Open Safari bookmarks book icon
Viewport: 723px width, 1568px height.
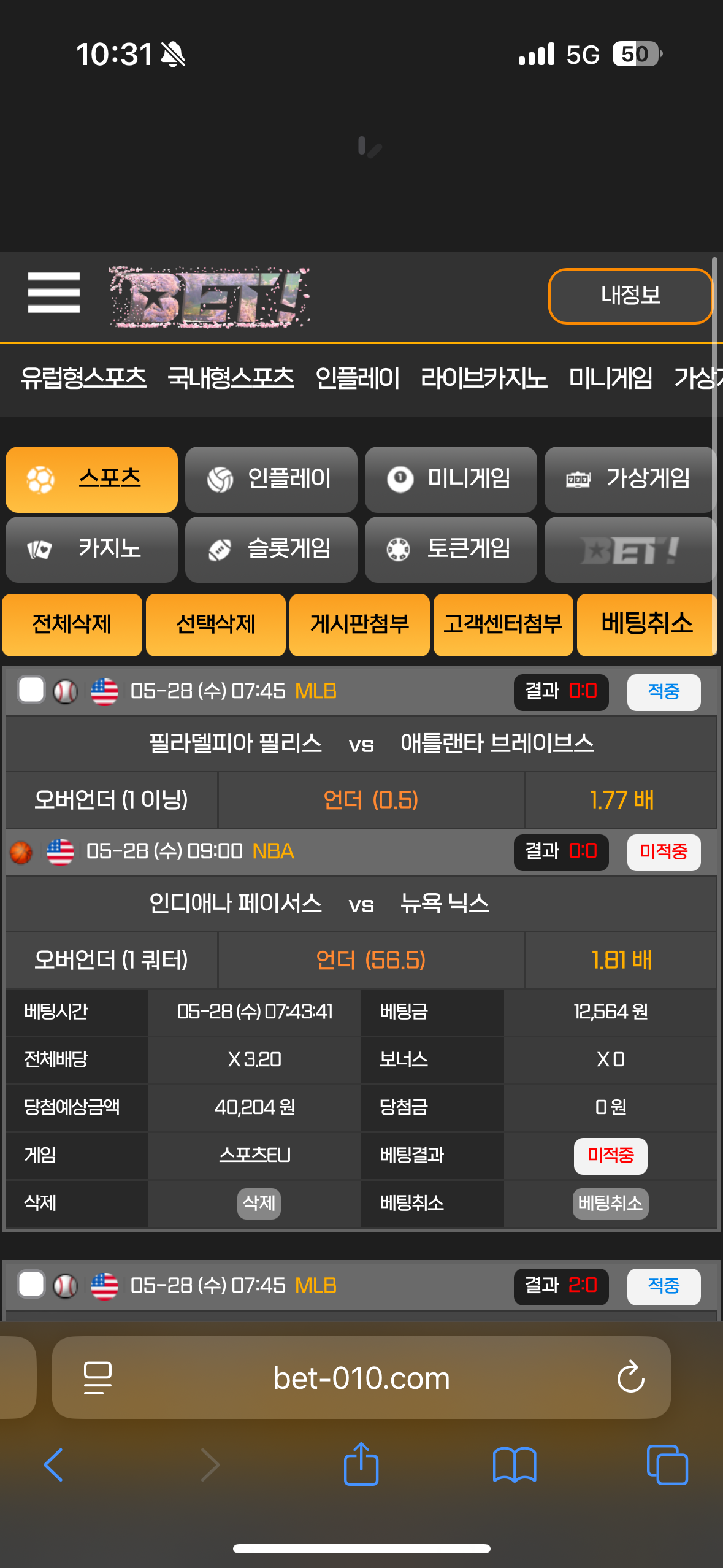[x=515, y=1465]
